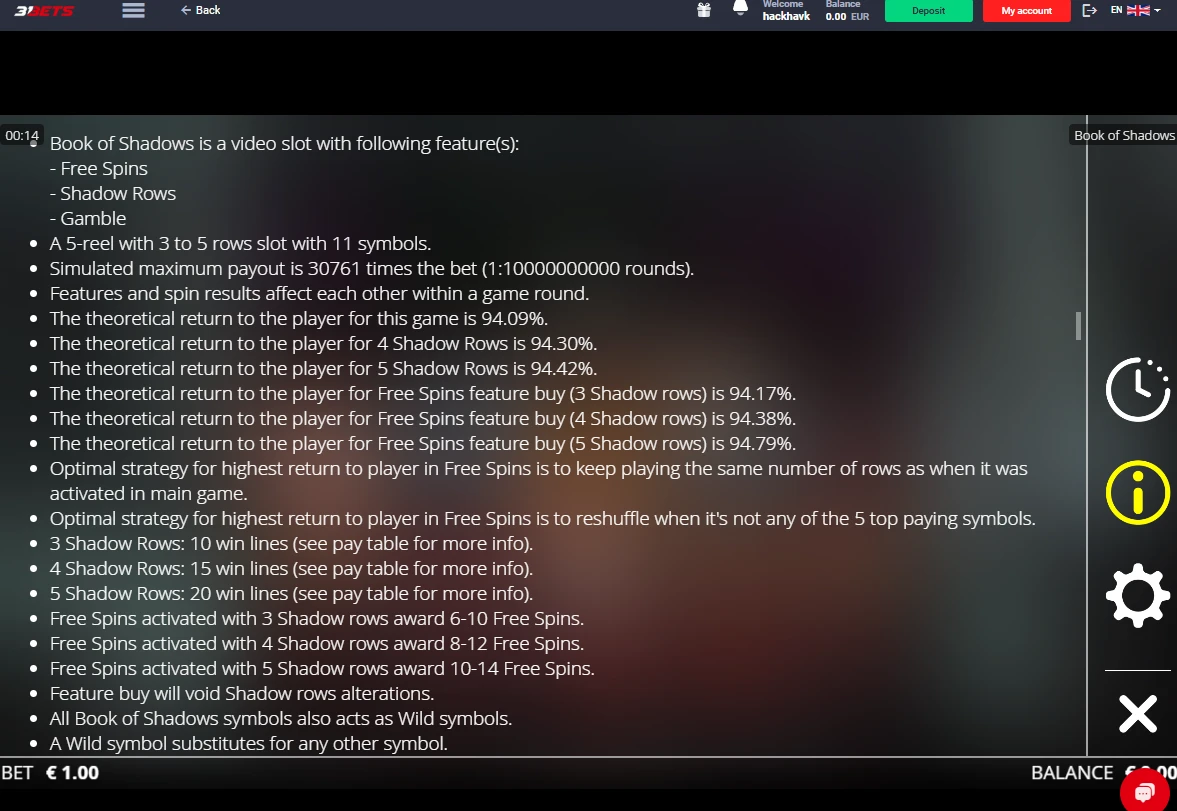1177x811 pixels.
Task: Open the hamburger menu
Action: pyautogui.click(x=134, y=11)
